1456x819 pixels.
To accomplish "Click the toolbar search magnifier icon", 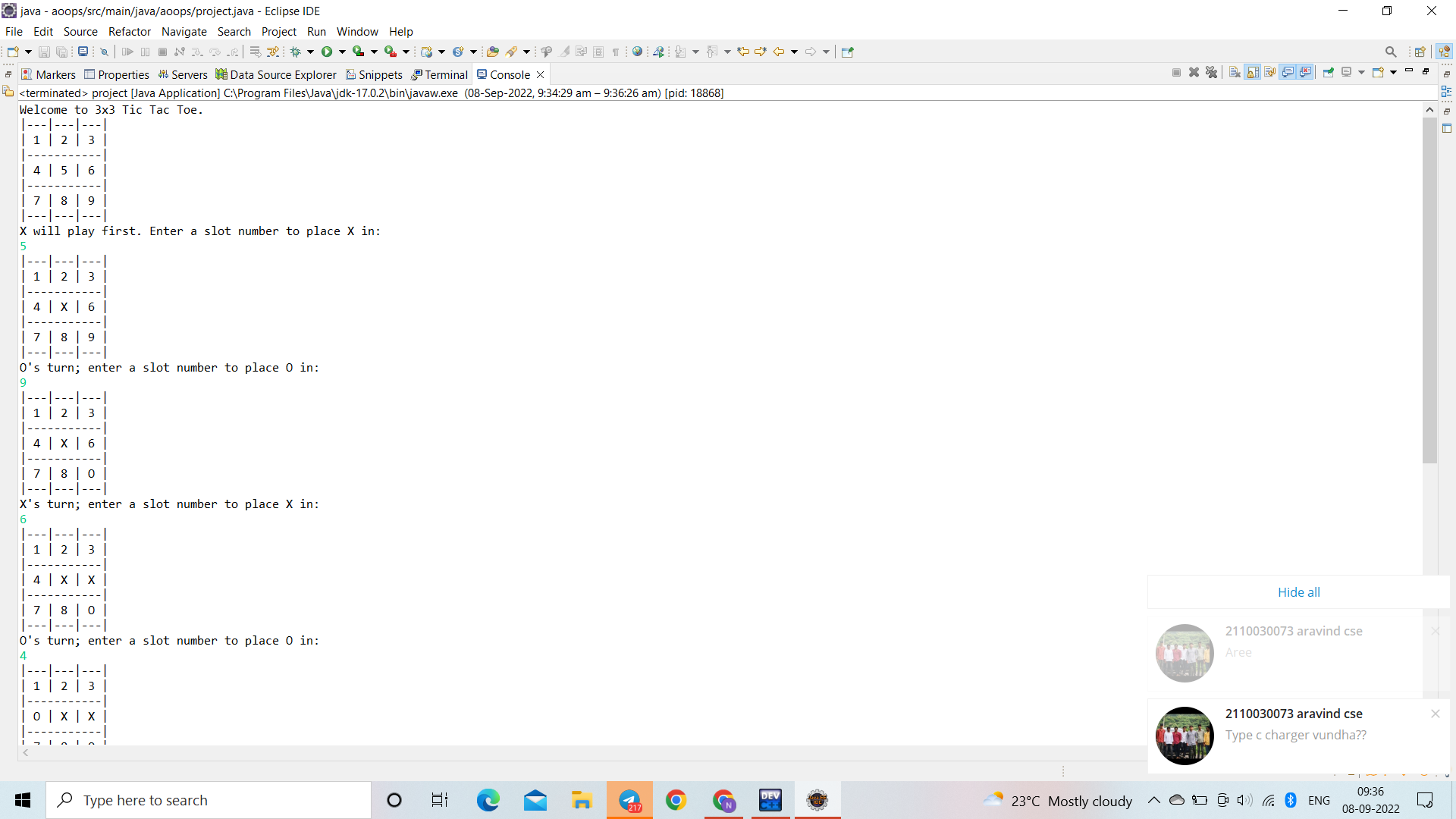I will (x=1390, y=52).
